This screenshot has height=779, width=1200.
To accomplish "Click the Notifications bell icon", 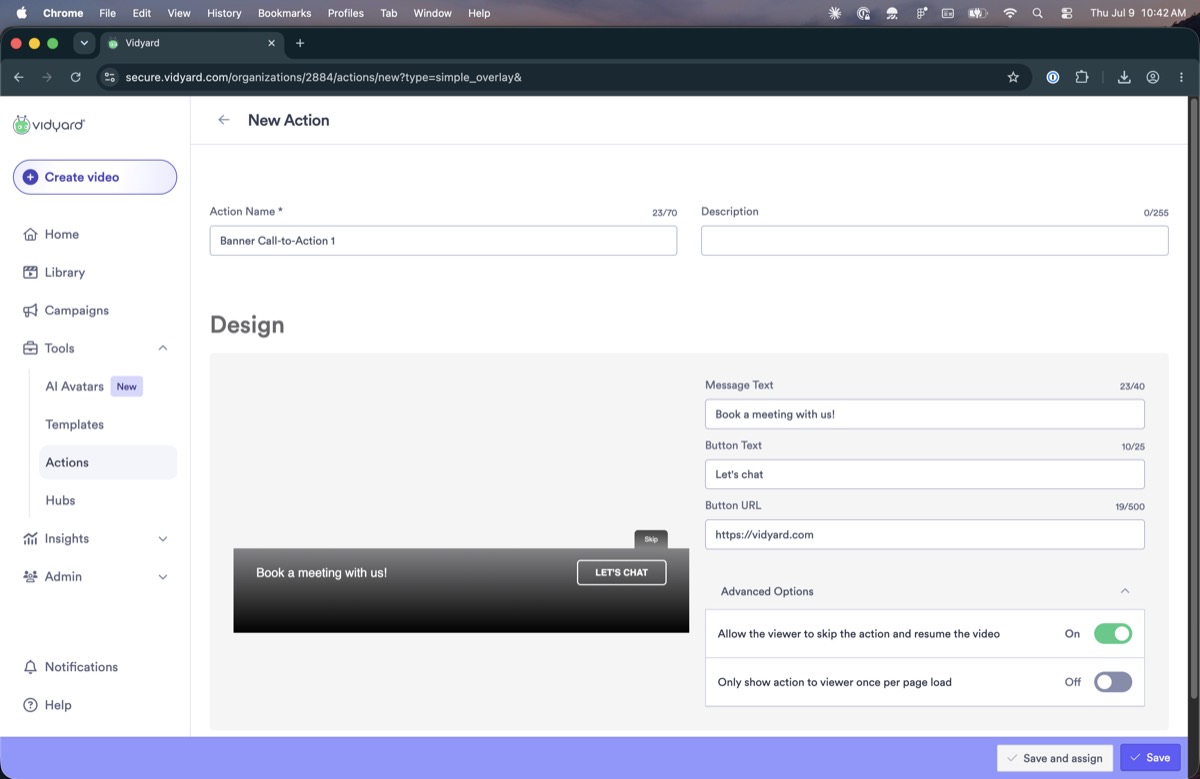I will (30, 667).
